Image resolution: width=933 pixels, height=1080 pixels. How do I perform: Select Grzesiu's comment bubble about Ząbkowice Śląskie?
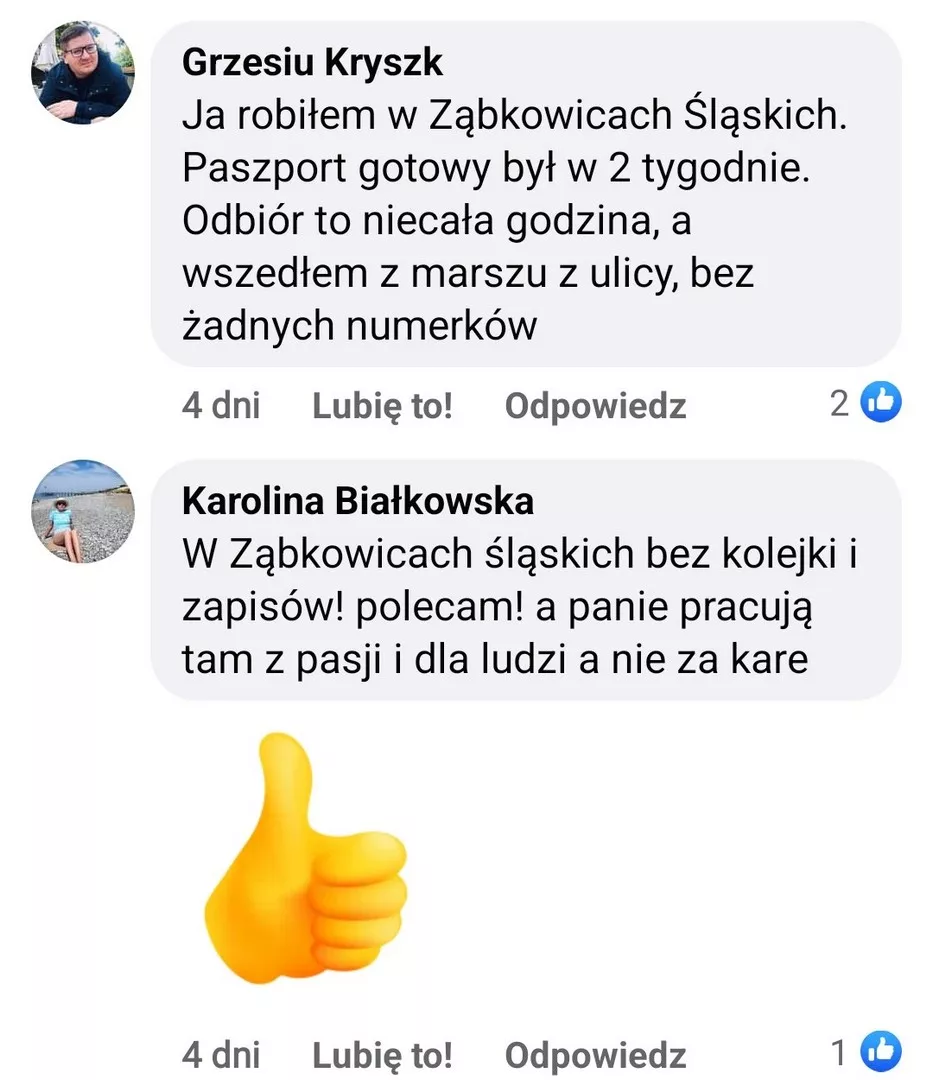click(526, 194)
